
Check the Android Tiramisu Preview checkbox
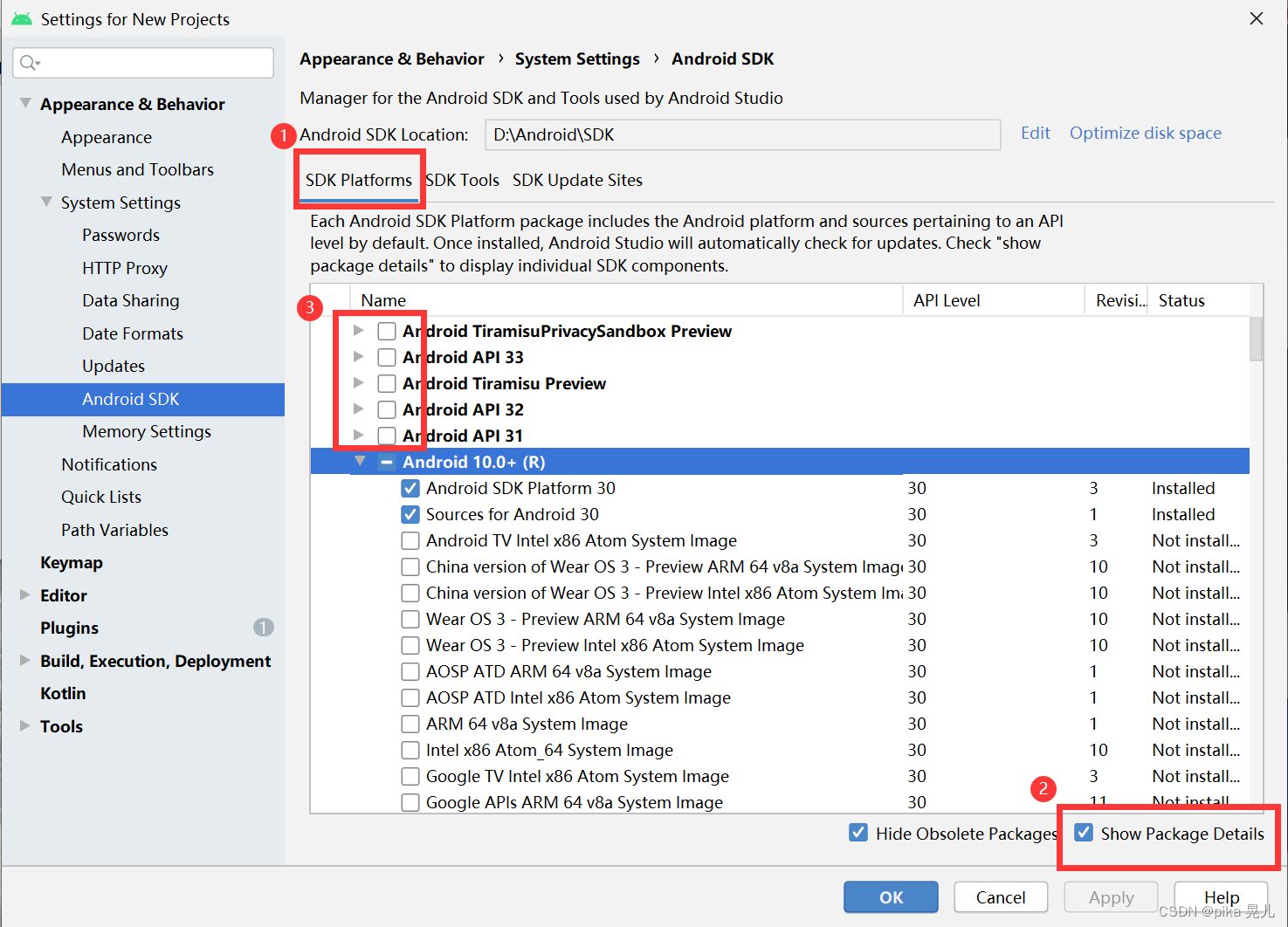387,384
